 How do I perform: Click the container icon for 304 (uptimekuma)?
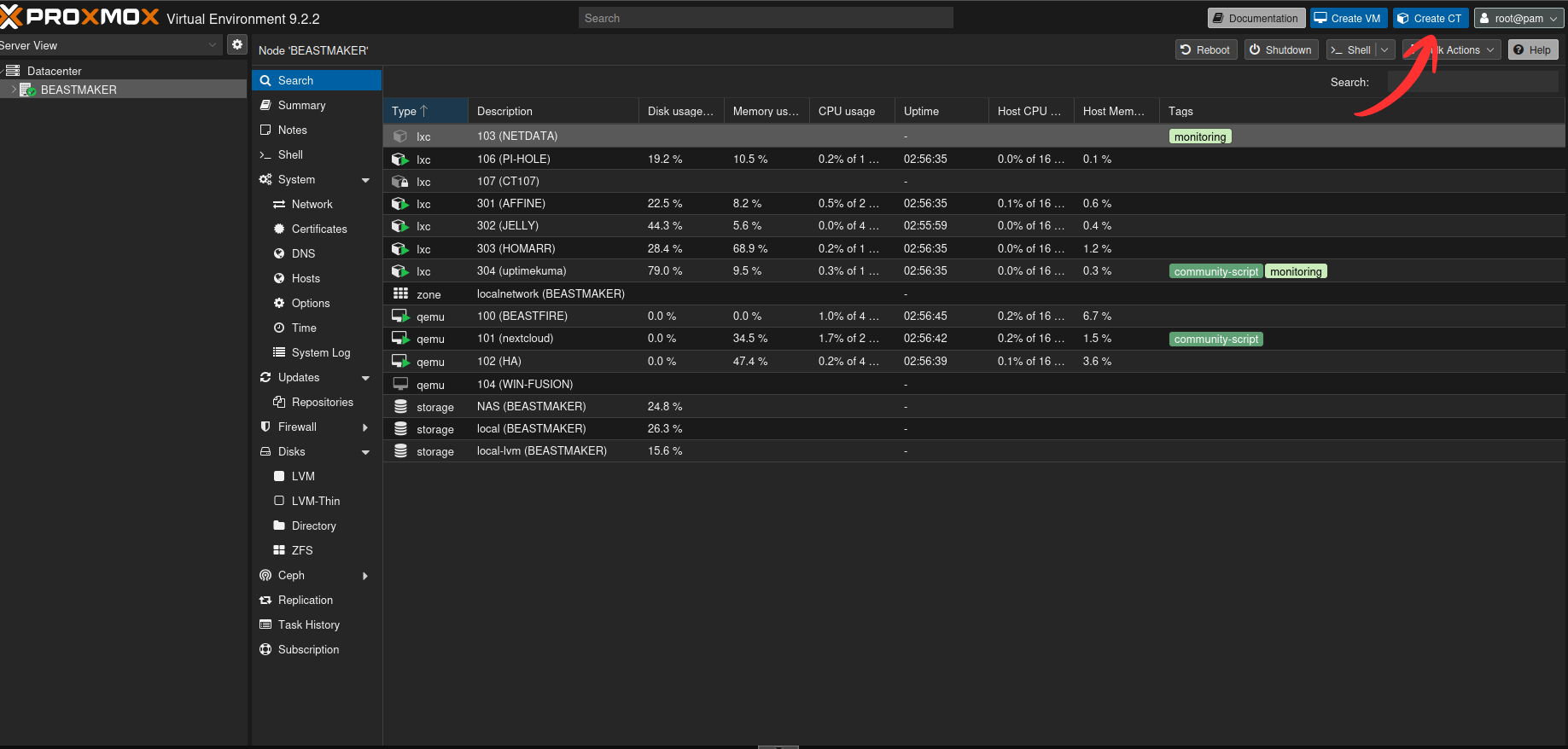coord(399,271)
